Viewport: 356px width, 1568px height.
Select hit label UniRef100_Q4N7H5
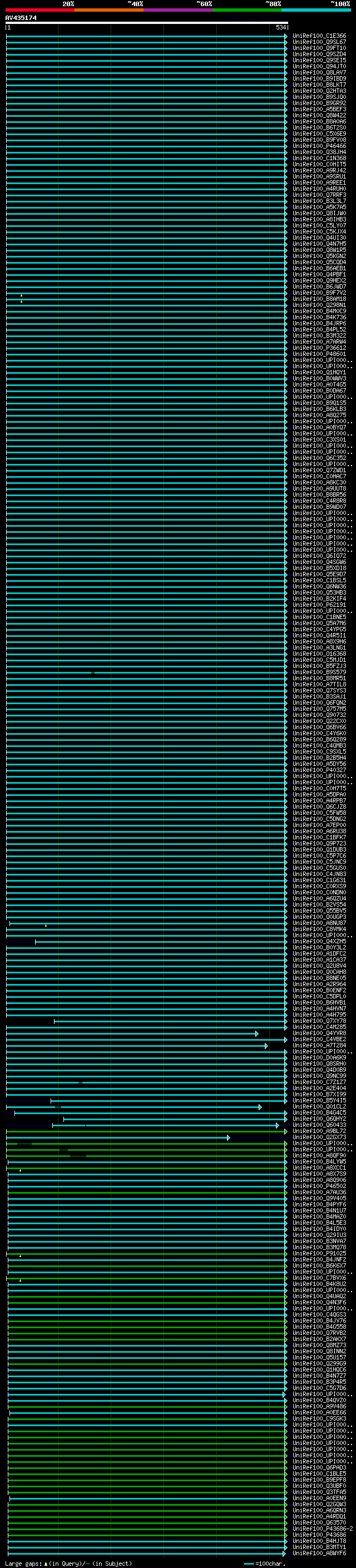(x=319, y=244)
